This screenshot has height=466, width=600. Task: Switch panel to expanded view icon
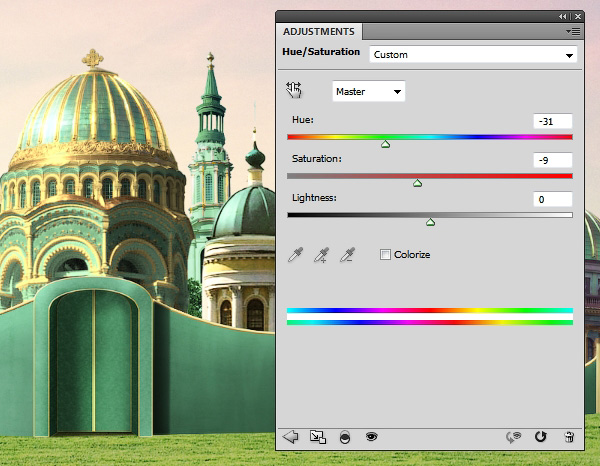(x=317, y=436)
